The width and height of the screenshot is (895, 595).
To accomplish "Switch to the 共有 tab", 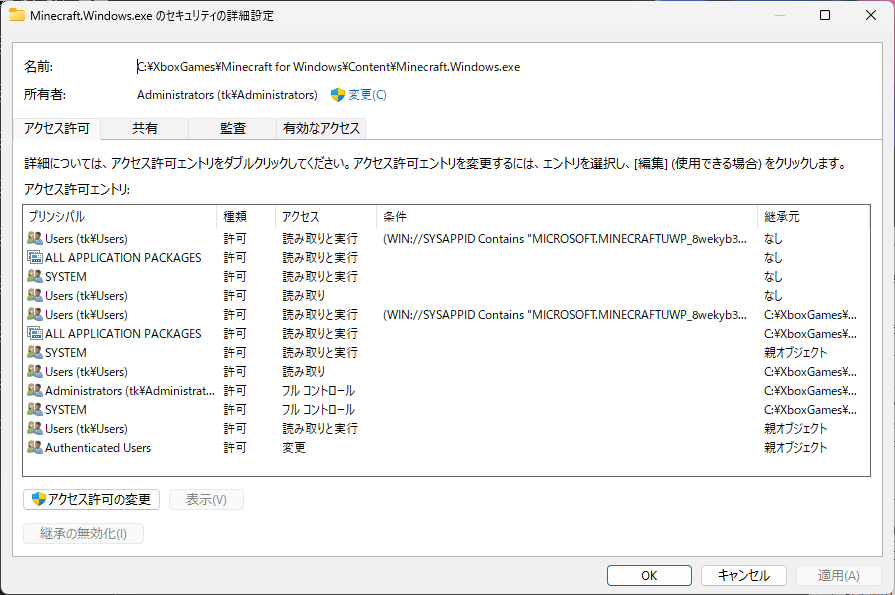I will (x=146, y=128).
